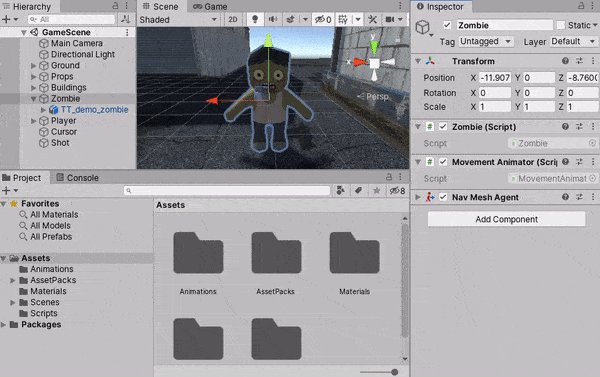The width and height of the screenshot is (600, 377).
Task: Select the Project tab
Action: [22, 178]
